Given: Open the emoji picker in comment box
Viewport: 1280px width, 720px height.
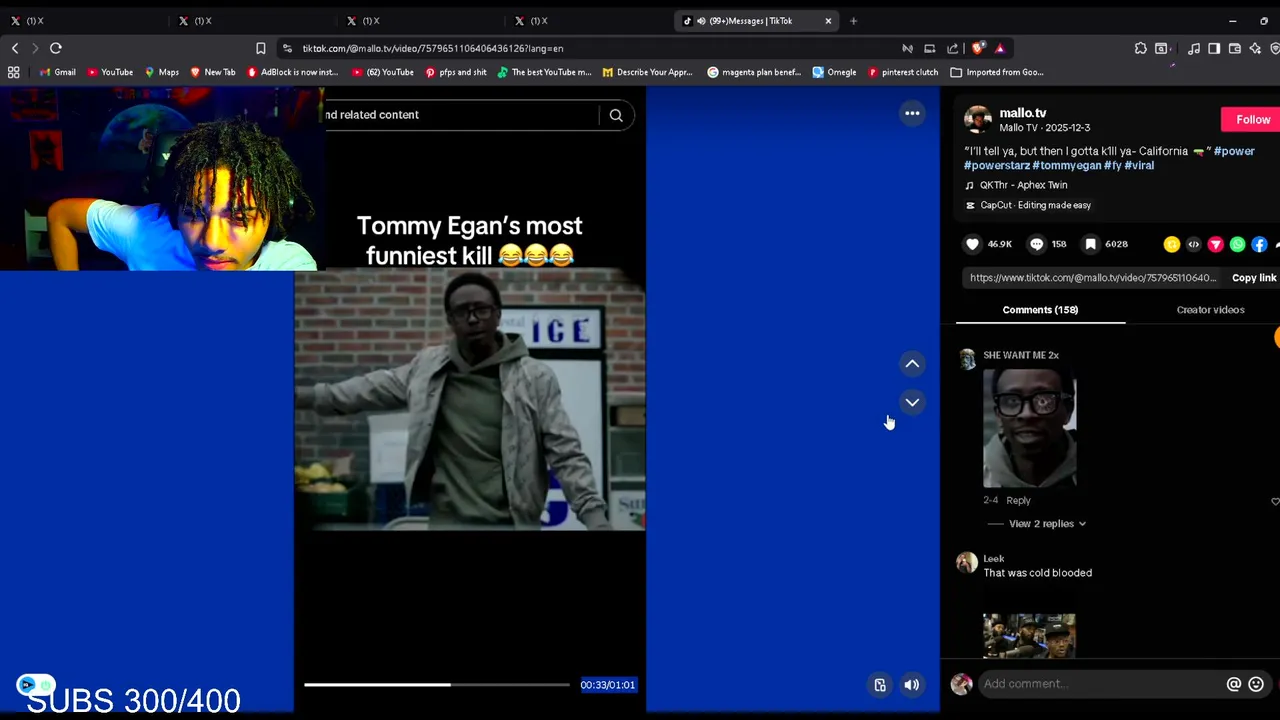Looking at the screenshot, I should pos(1256,684).
